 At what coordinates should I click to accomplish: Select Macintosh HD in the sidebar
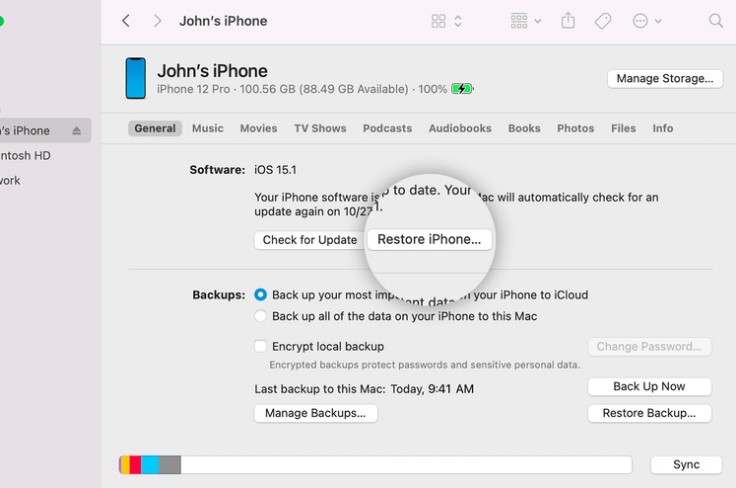tap(25, 155)
